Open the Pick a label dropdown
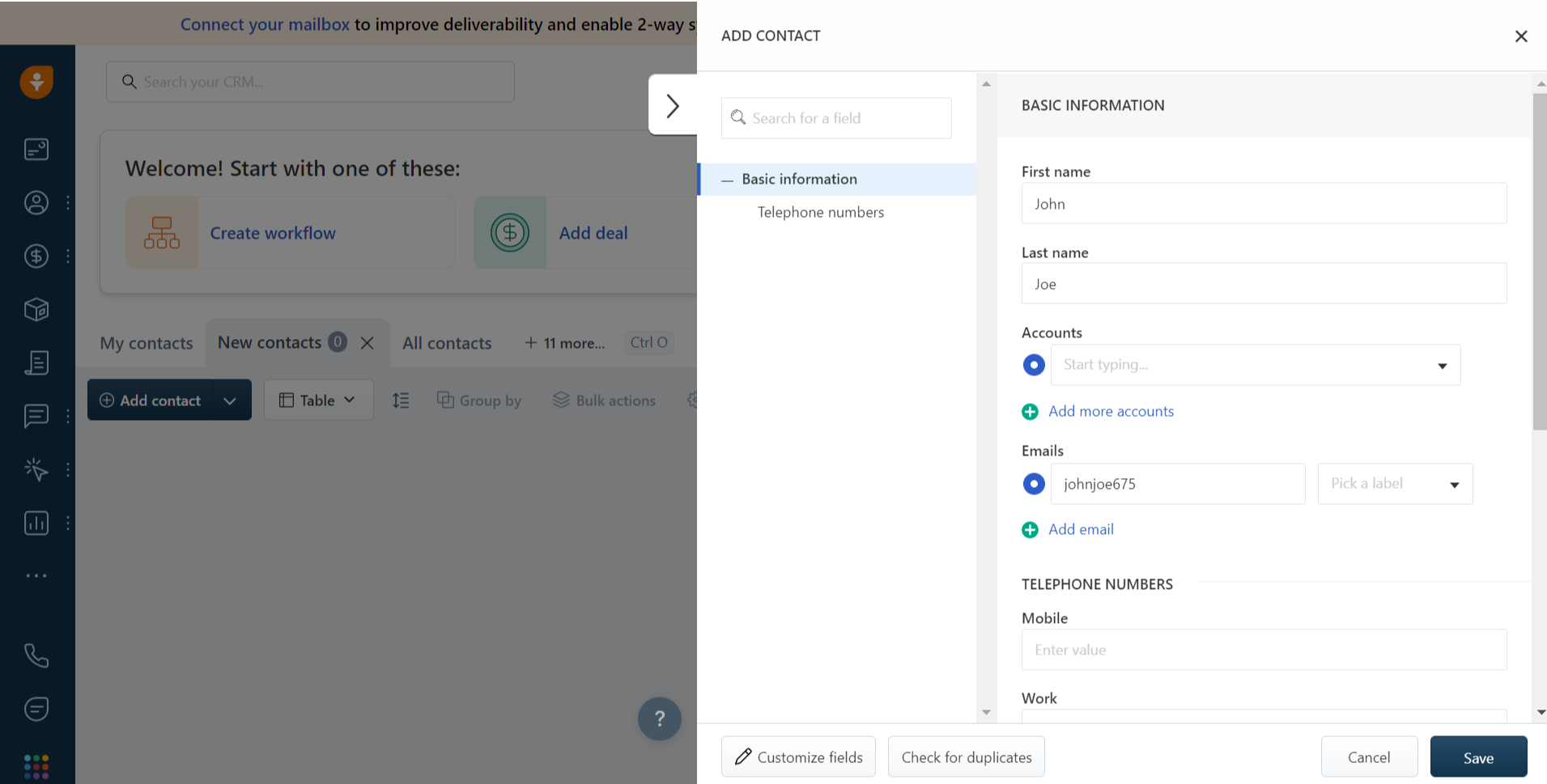Viewport: 1547px width, 784px height. (1394, 483)
